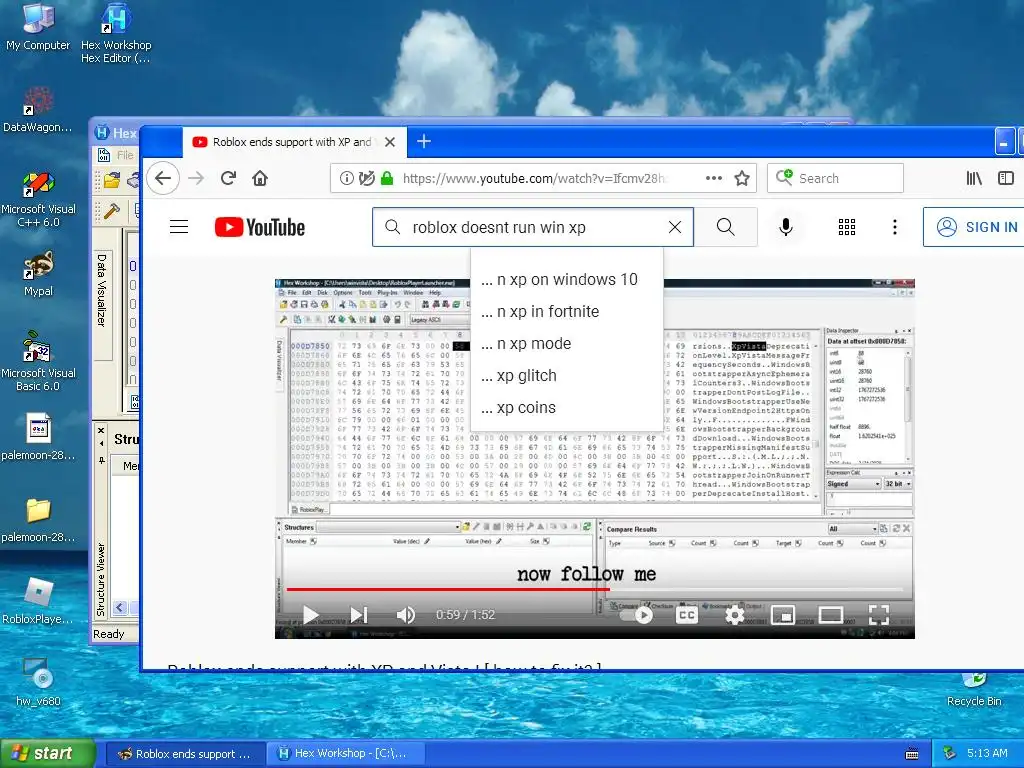Image resolution: width=1024 pixels, height=768 pixels.
Task: Switch to Roblox ends support taskbar item
Action: (184, 754)
